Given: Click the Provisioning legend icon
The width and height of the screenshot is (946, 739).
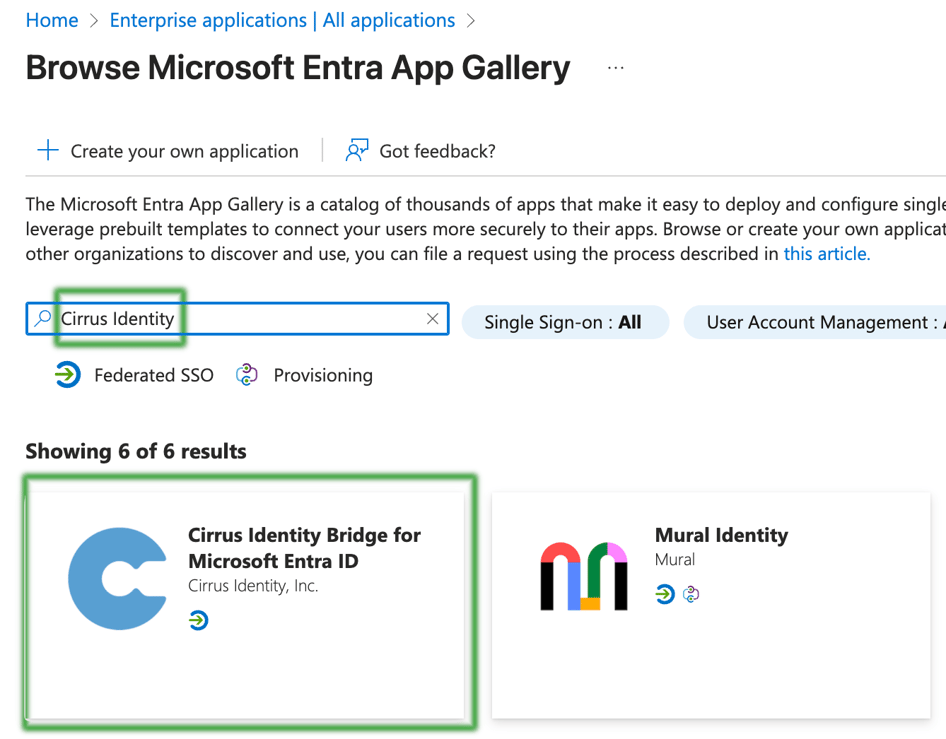Looking at the screenshot, I should 247,375.
